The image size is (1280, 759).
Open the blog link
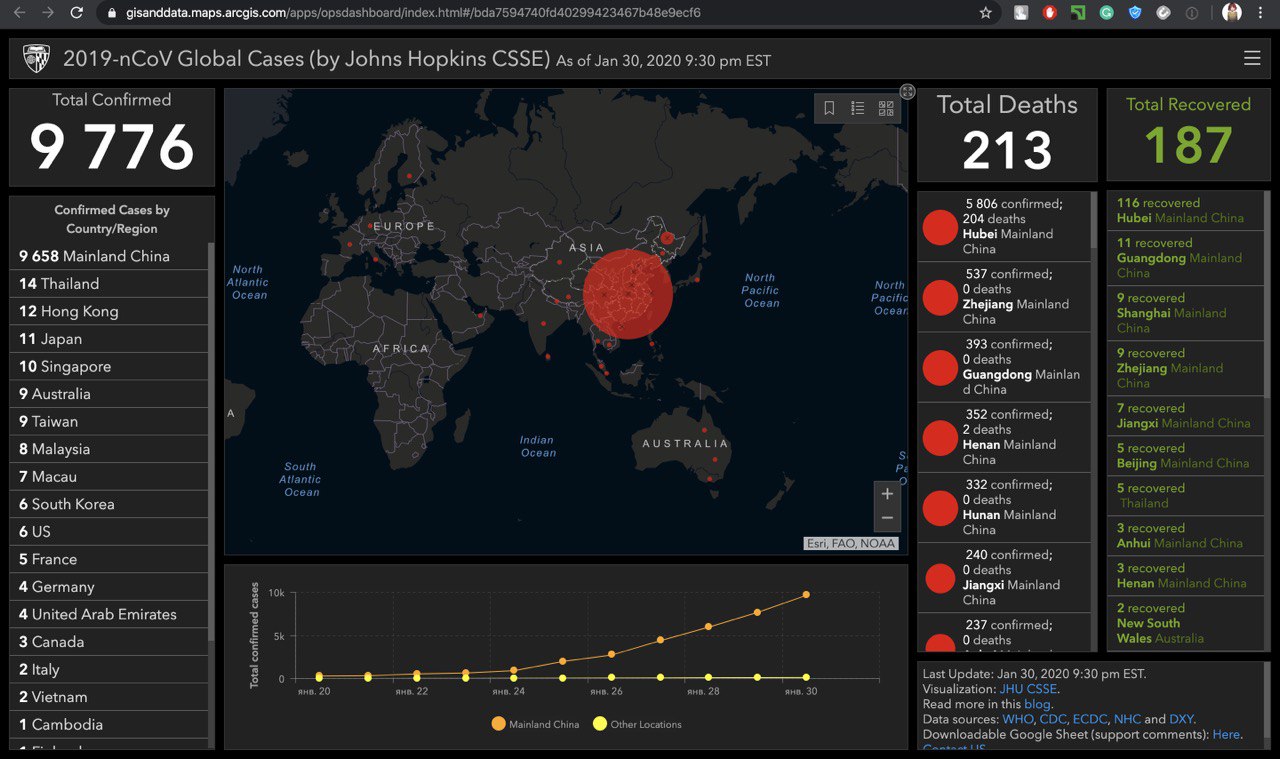tap(1037, 704)
